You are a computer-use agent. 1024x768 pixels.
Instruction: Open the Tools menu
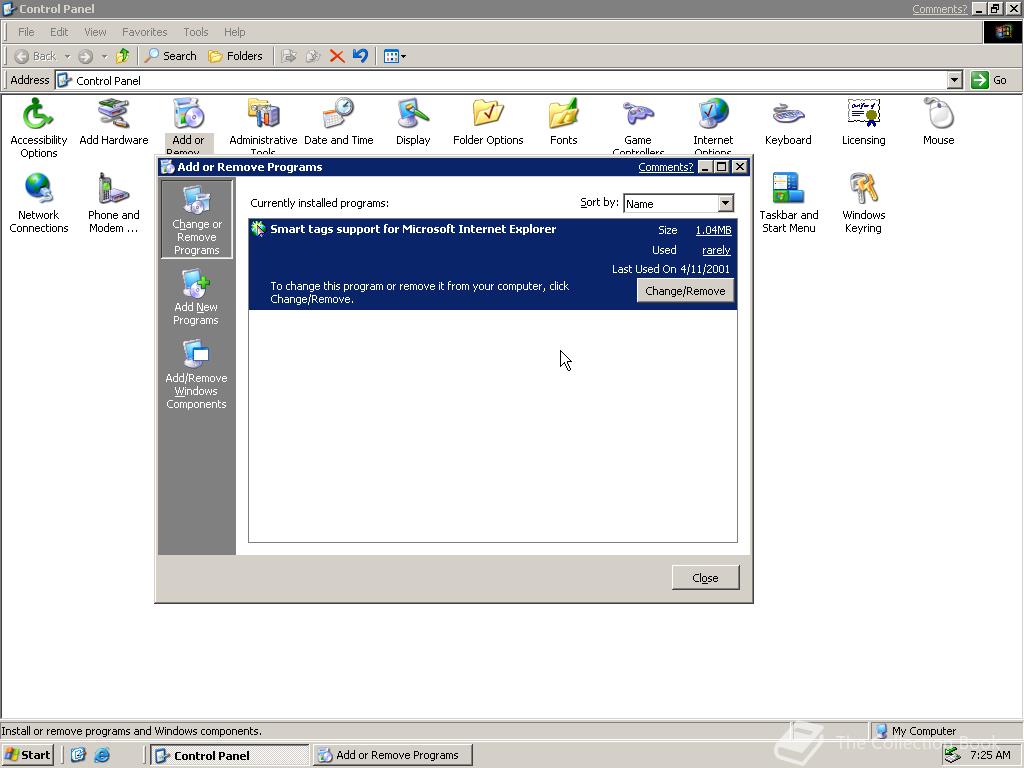click(195, 32)
